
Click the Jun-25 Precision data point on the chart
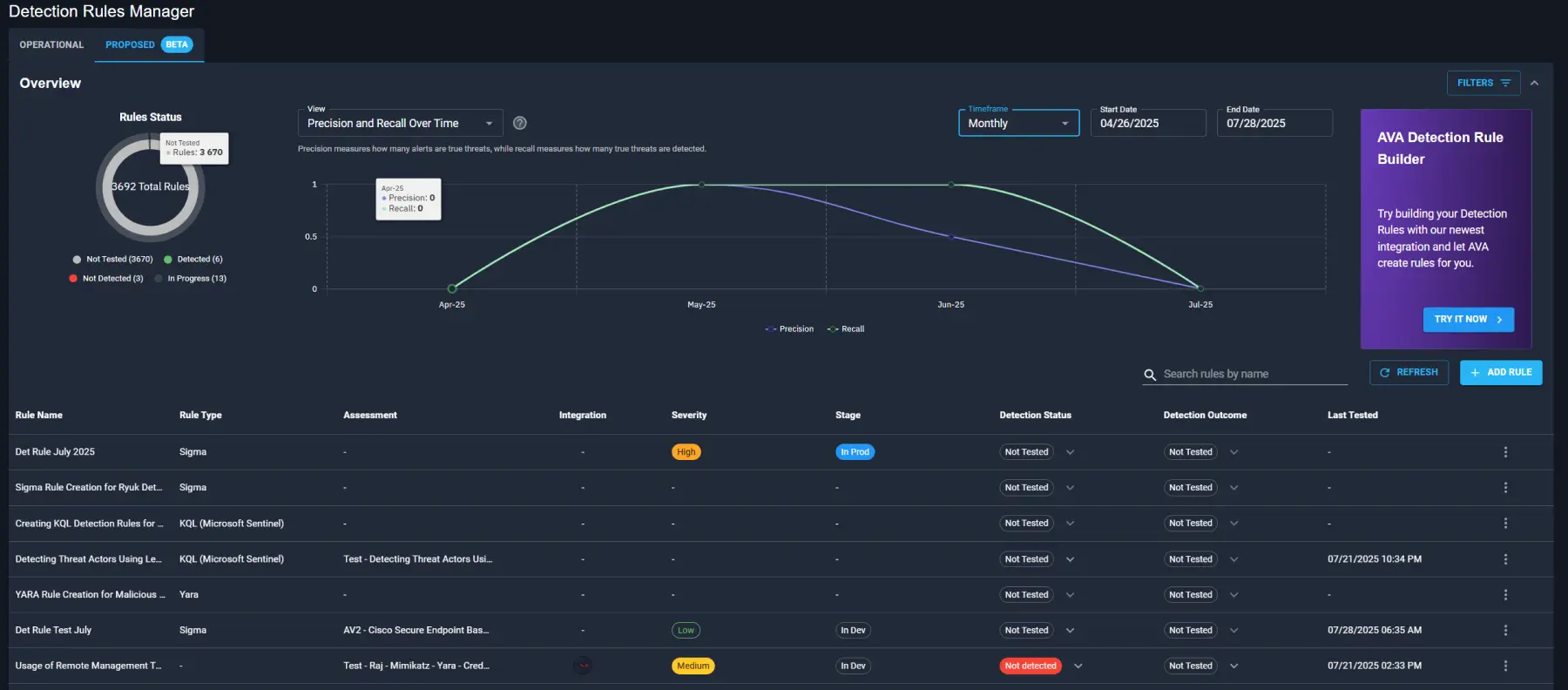[x=950, y=236]
